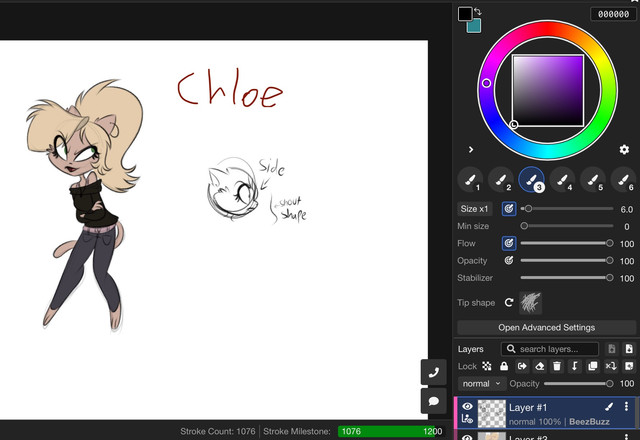This screenshot has width=640, height=440.
Task: Click the hex color field 000000
Action: point(613,14)
